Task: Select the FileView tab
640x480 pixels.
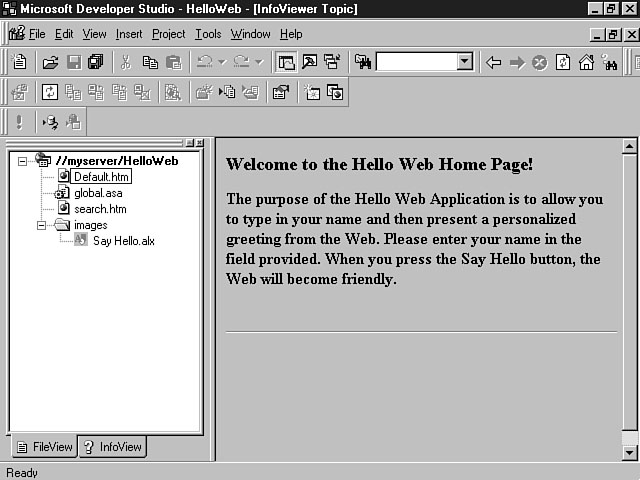Action: click(45, 447)
